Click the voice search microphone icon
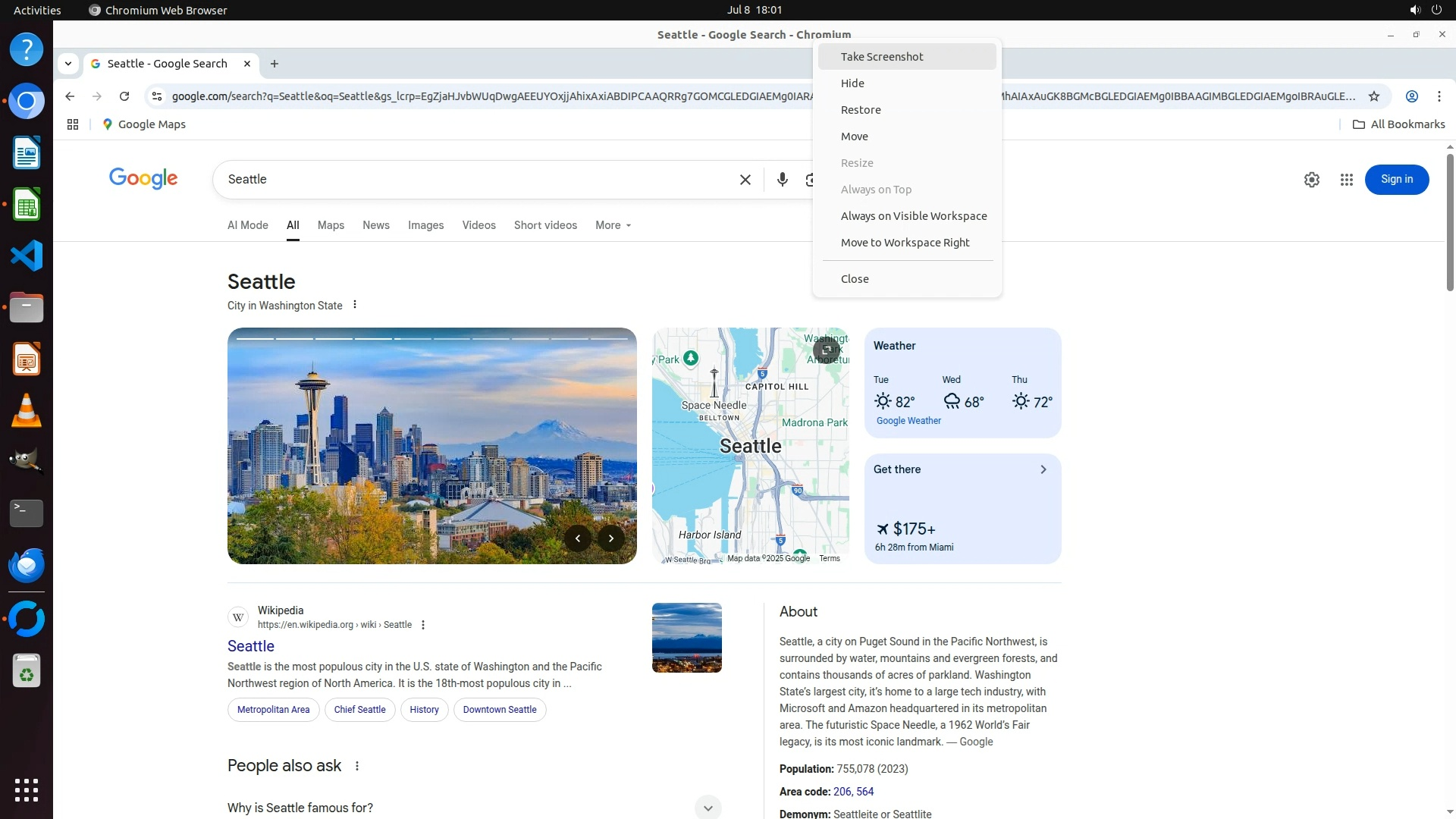Viewport: 1456px width, 819px height. [x=782, y=180]
